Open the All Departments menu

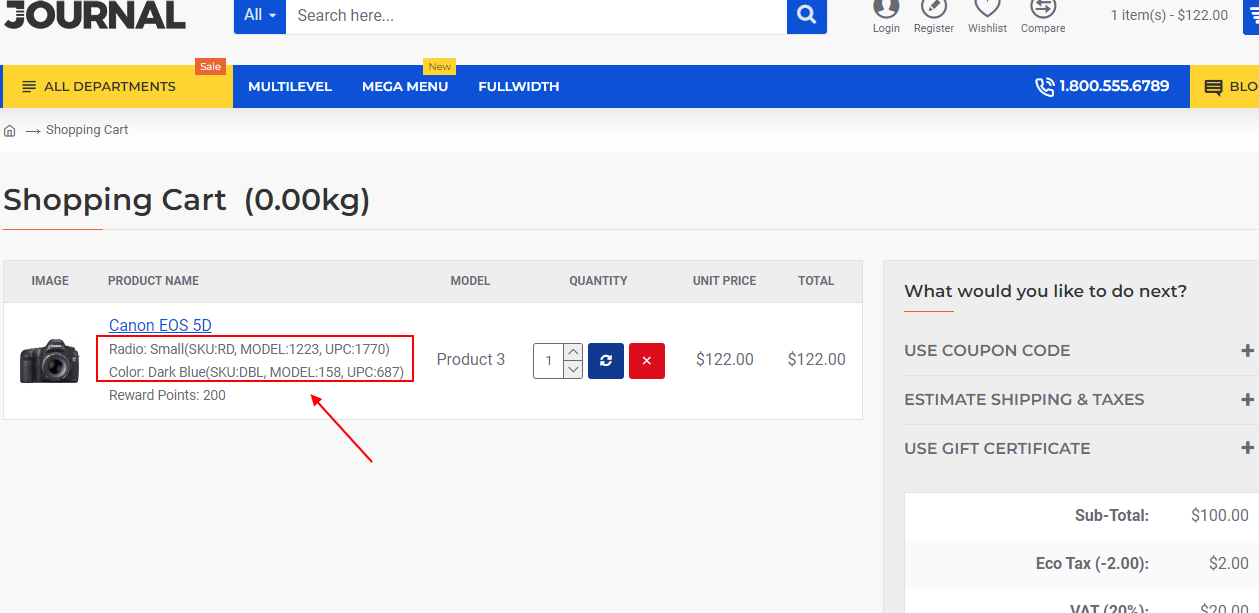click(117, 87)
